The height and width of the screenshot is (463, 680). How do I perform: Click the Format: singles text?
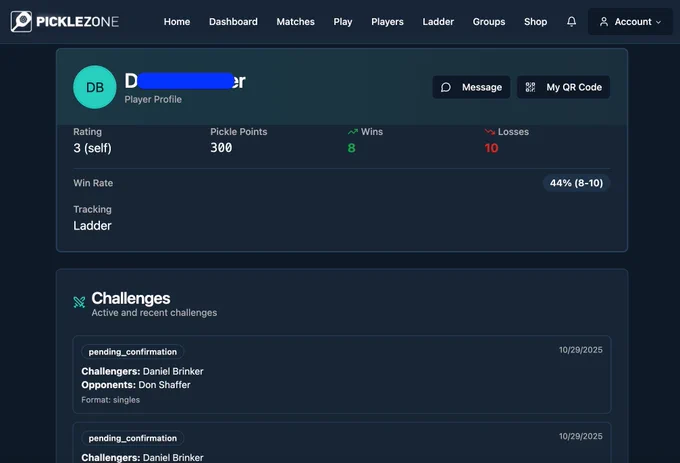tap(111, 400)
